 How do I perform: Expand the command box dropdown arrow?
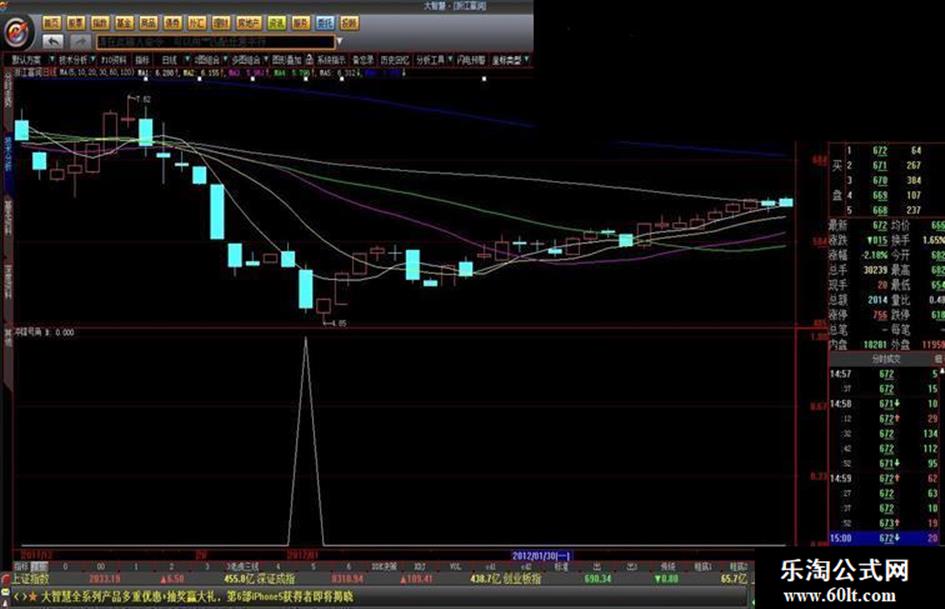[x=339, y=42]
